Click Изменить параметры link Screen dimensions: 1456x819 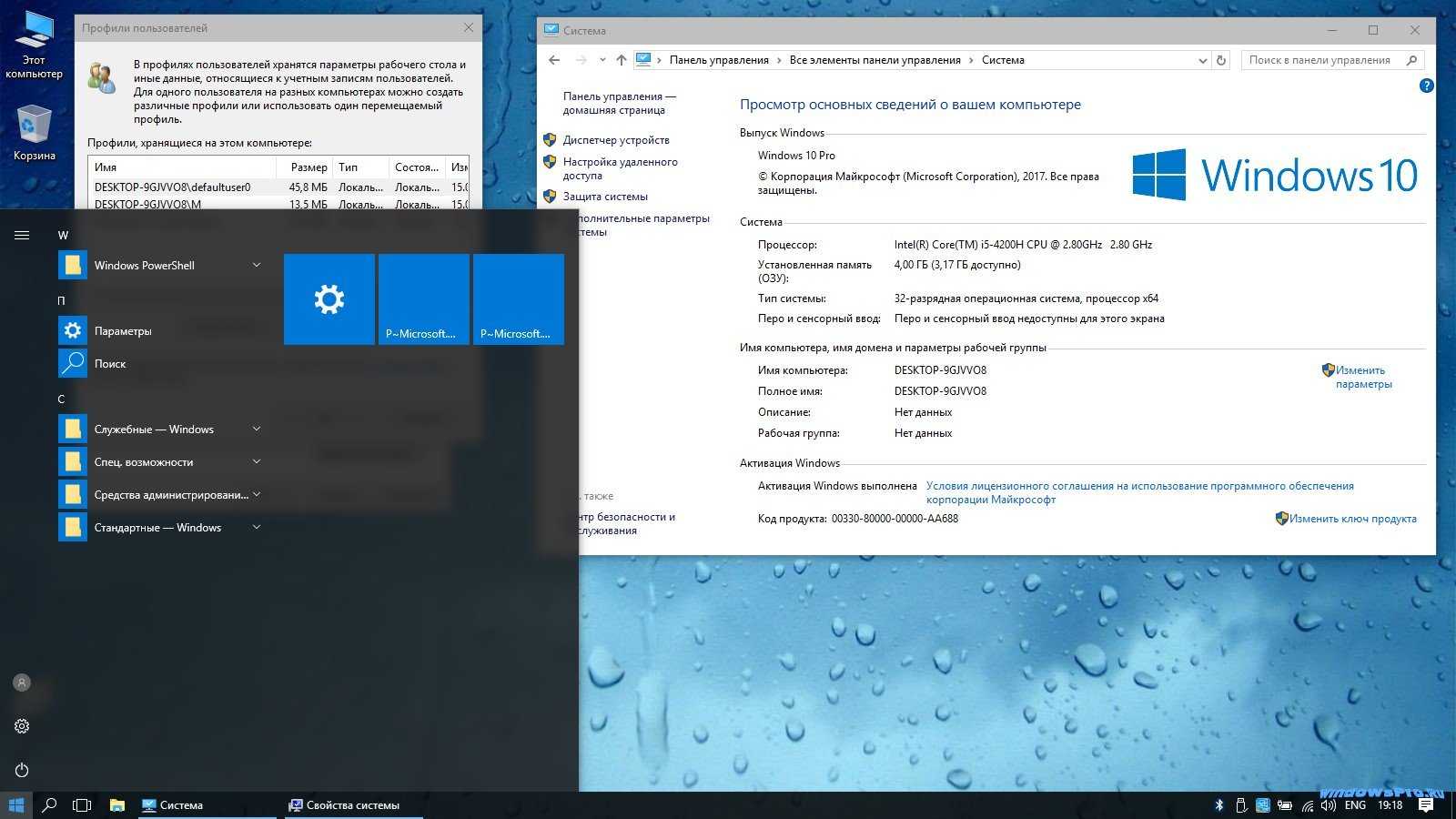[x=1363, y=377]
